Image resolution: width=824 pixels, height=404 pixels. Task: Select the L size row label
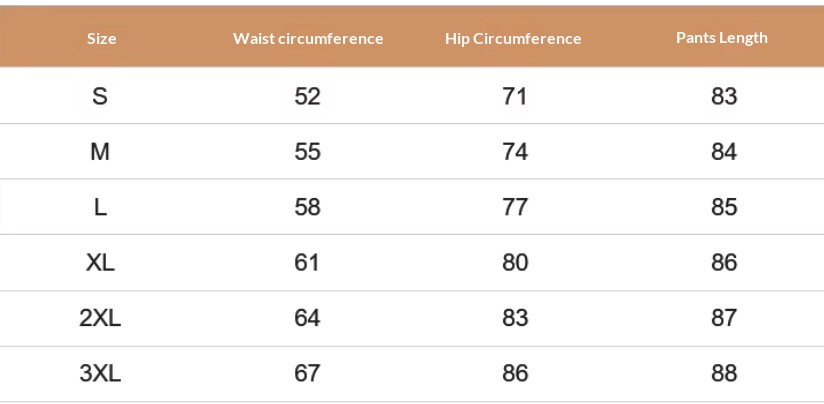click(100, 207)
